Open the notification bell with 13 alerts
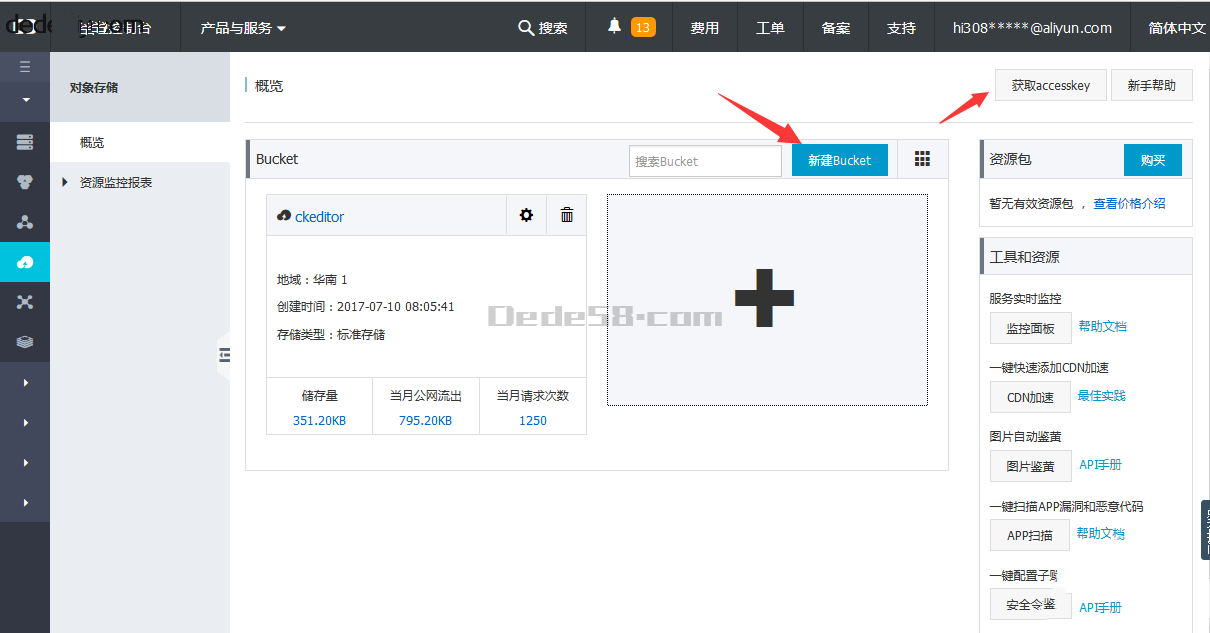The height and width of the screenshot is (633, 1210). (615, 27)
